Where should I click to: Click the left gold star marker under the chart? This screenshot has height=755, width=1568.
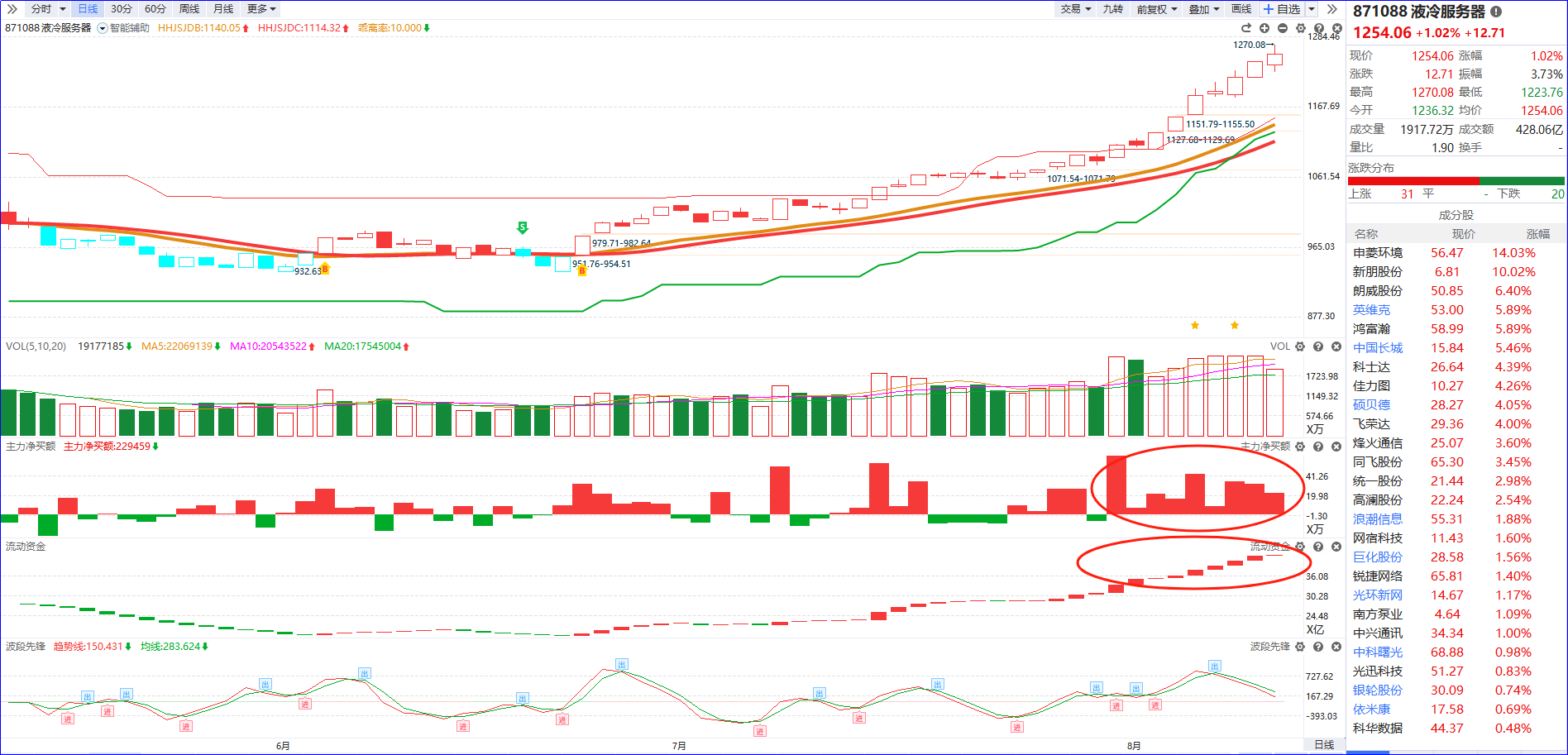pos(1195,325)
